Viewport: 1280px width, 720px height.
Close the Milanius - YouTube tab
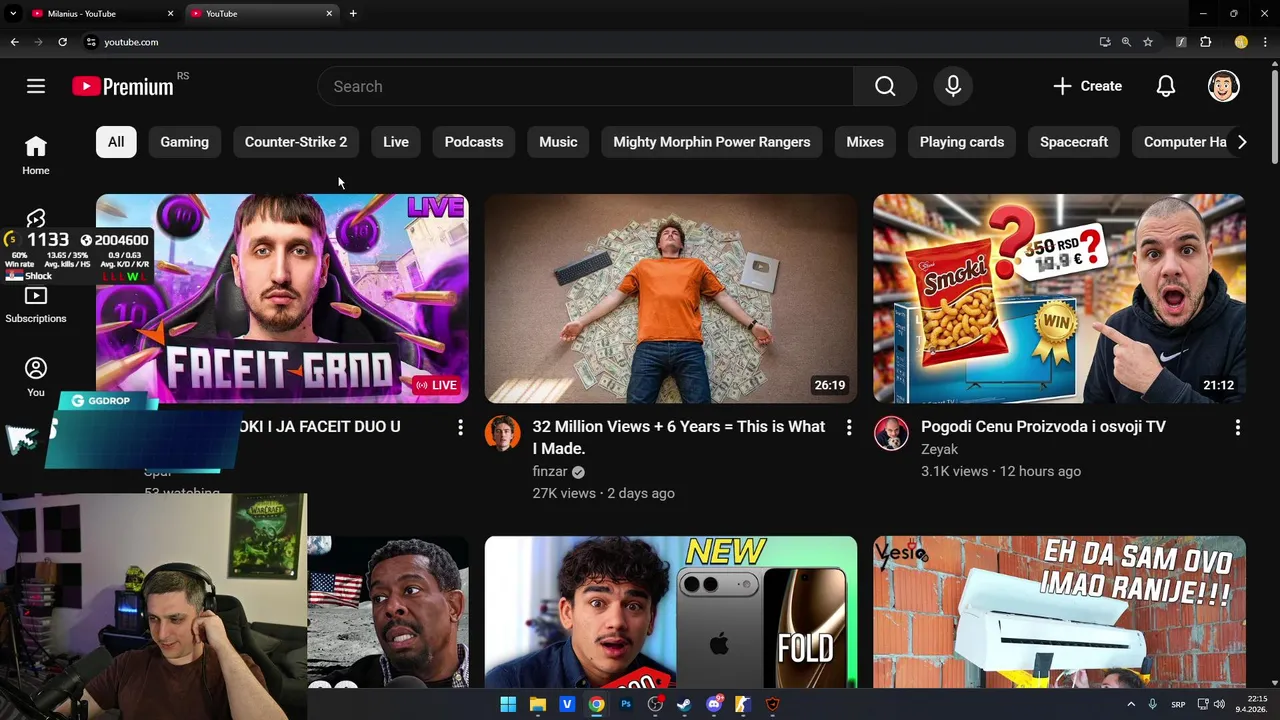coord(170,14)
